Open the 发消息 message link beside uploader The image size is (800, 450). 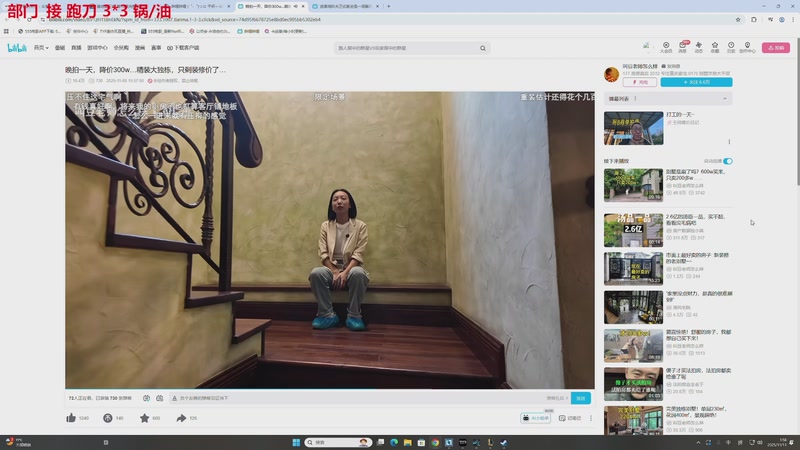[x=671, y=66]
